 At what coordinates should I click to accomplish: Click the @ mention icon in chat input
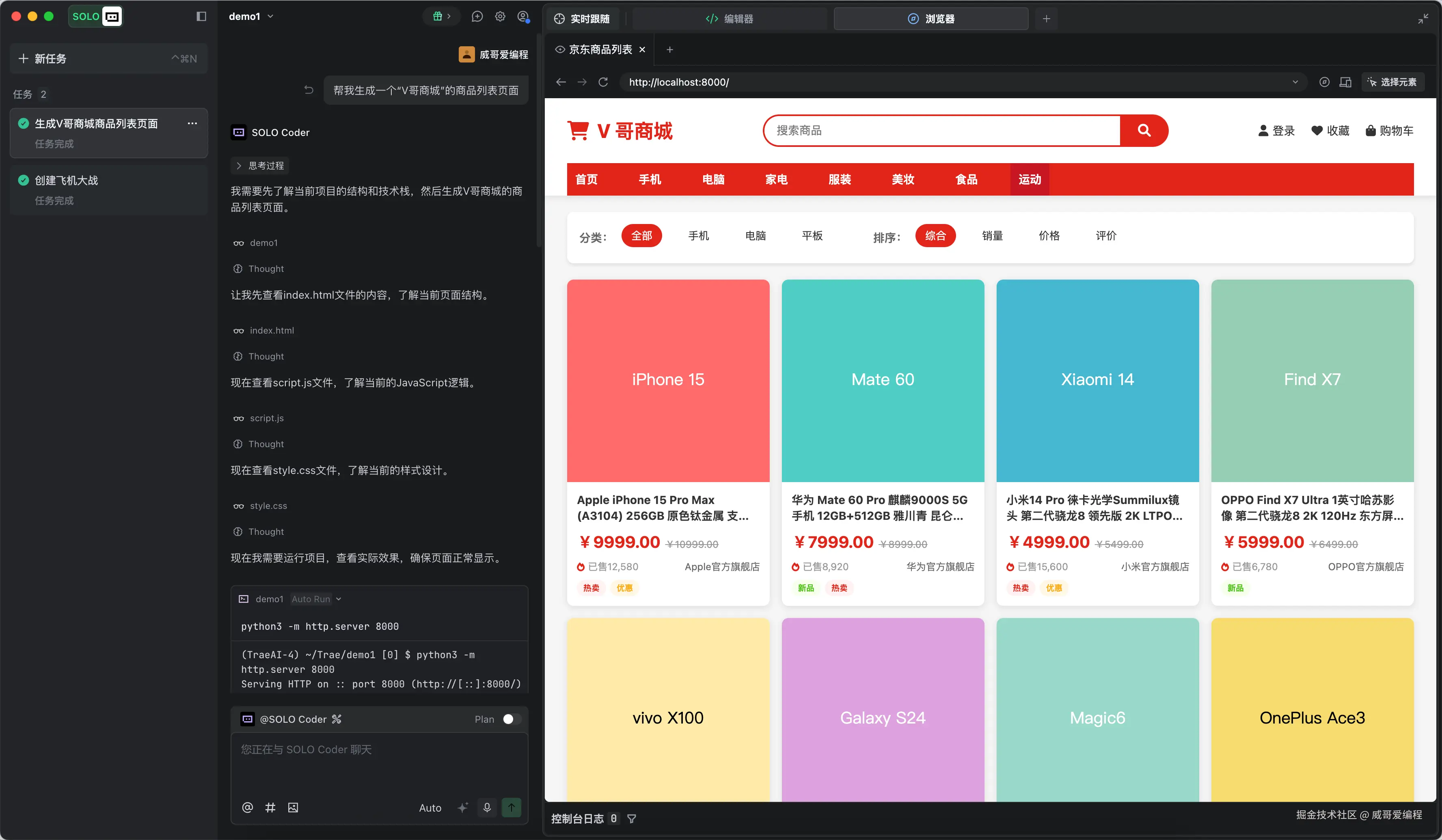pyautogui.click(x=247, y=808)
